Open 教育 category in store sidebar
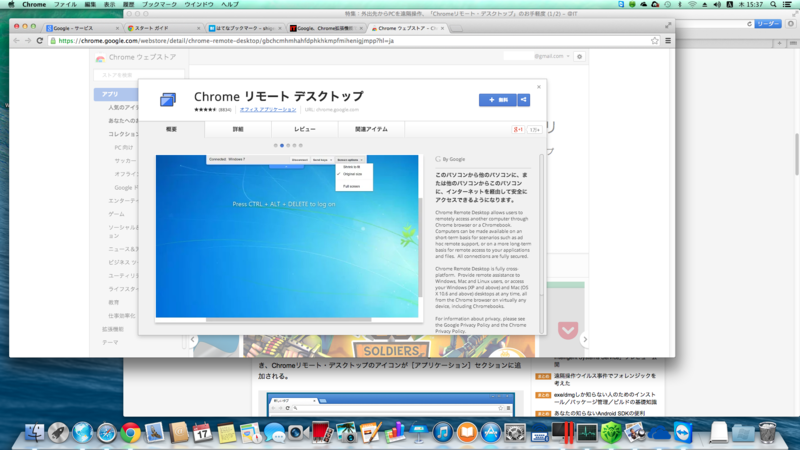 coord(114,303)
